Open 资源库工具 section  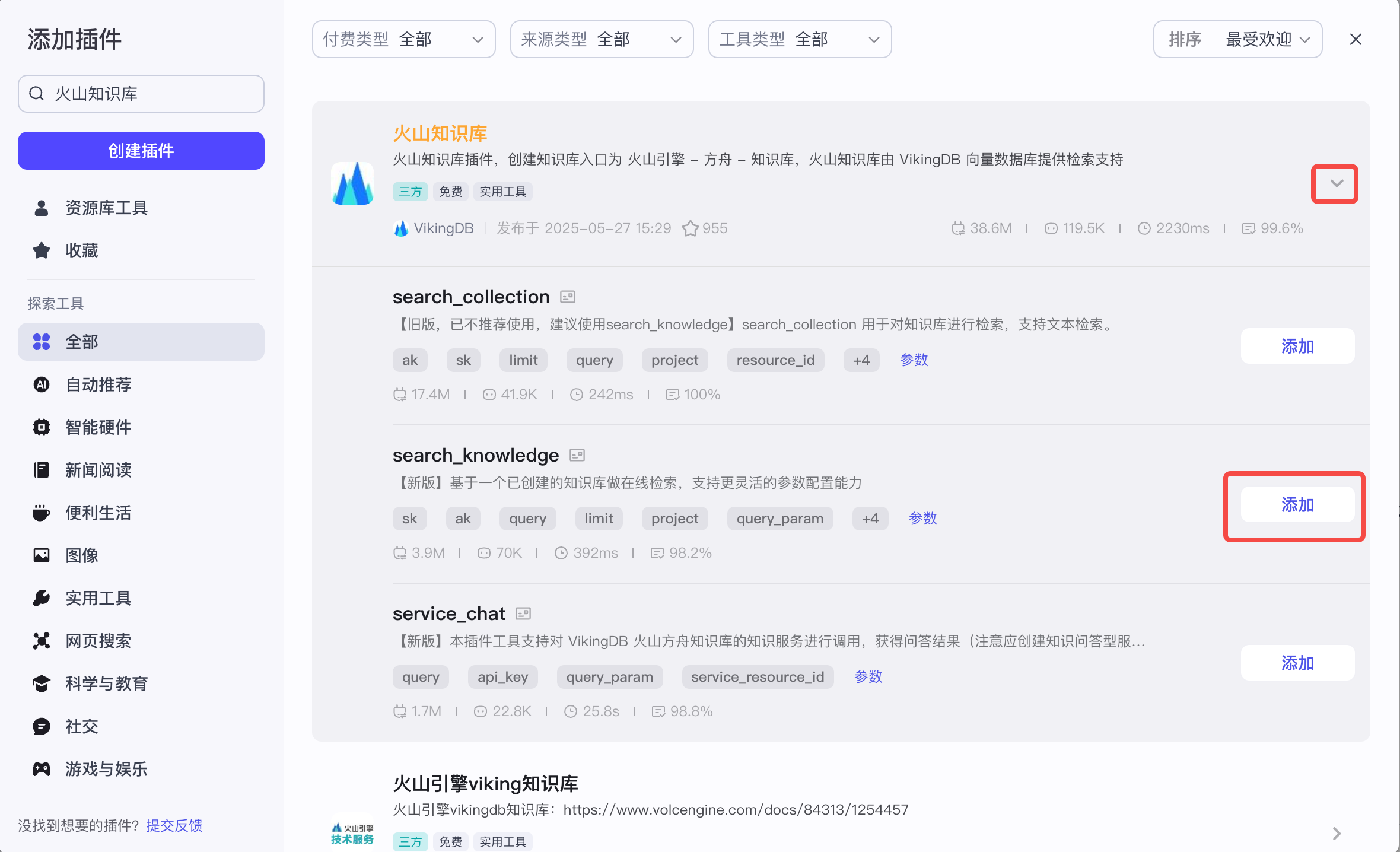tap(141, 208)
